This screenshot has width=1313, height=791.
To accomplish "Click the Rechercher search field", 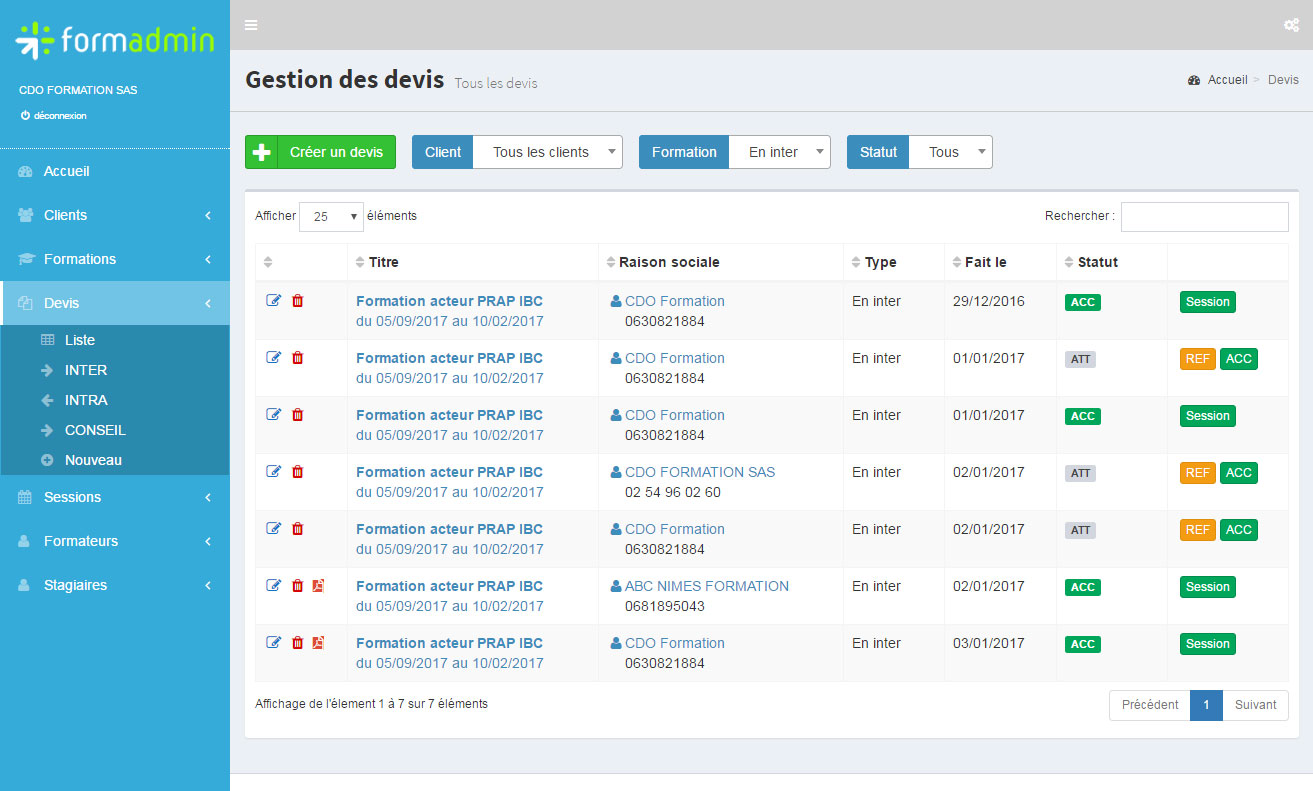I will click(1204, 216).
